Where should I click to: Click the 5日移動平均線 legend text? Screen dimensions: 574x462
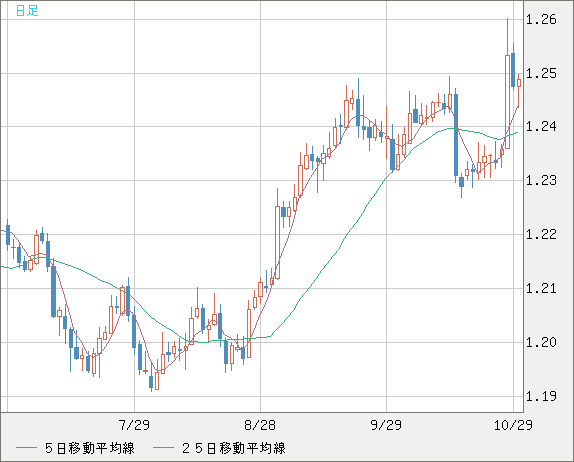[x=90, y=448]
